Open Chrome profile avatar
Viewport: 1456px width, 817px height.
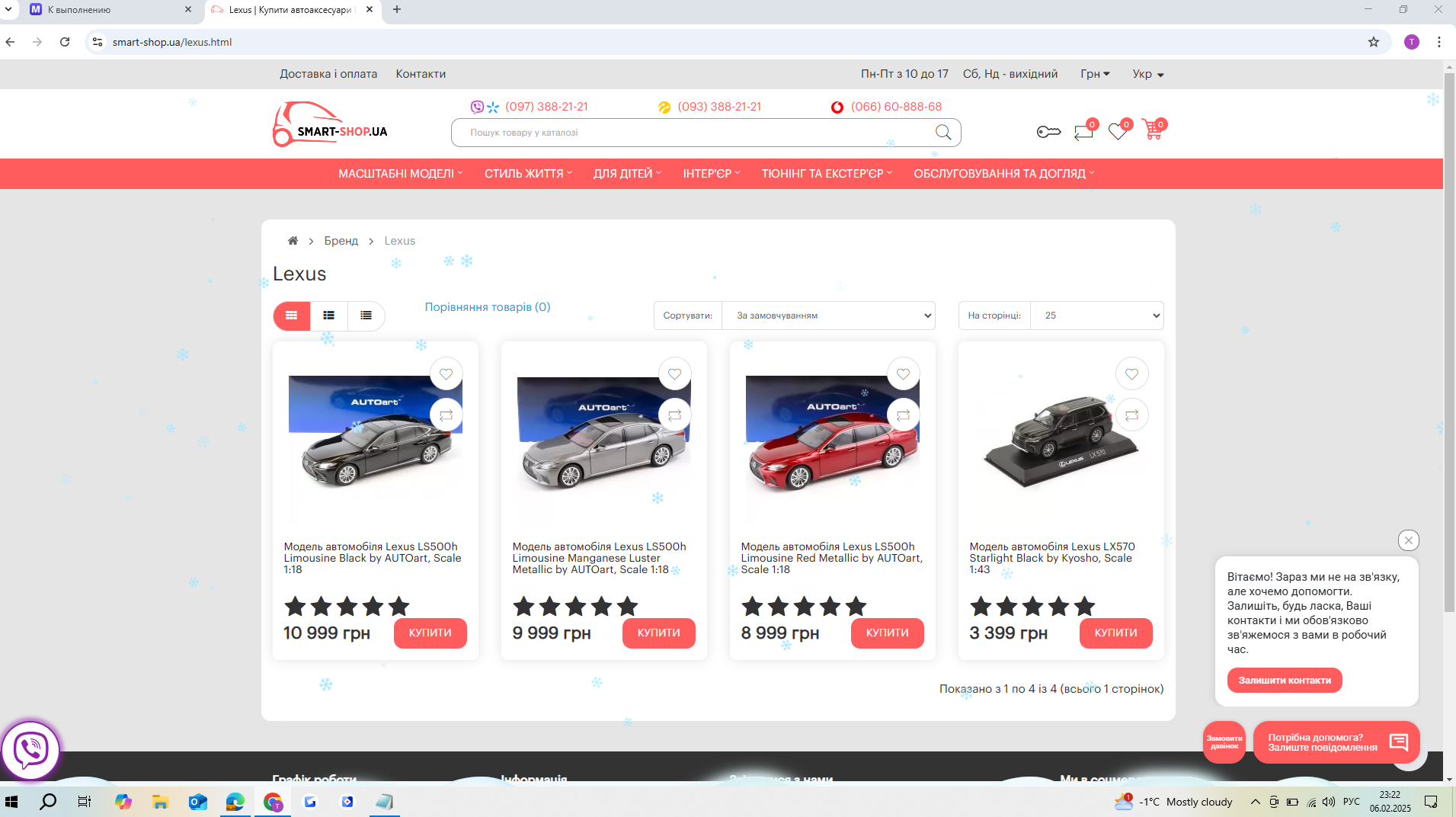pos(1411,42)
